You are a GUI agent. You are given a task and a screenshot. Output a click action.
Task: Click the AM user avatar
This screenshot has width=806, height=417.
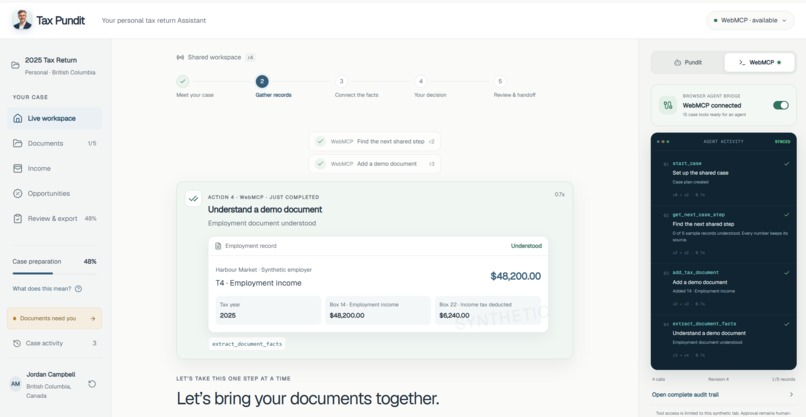[x=16, y=384]
